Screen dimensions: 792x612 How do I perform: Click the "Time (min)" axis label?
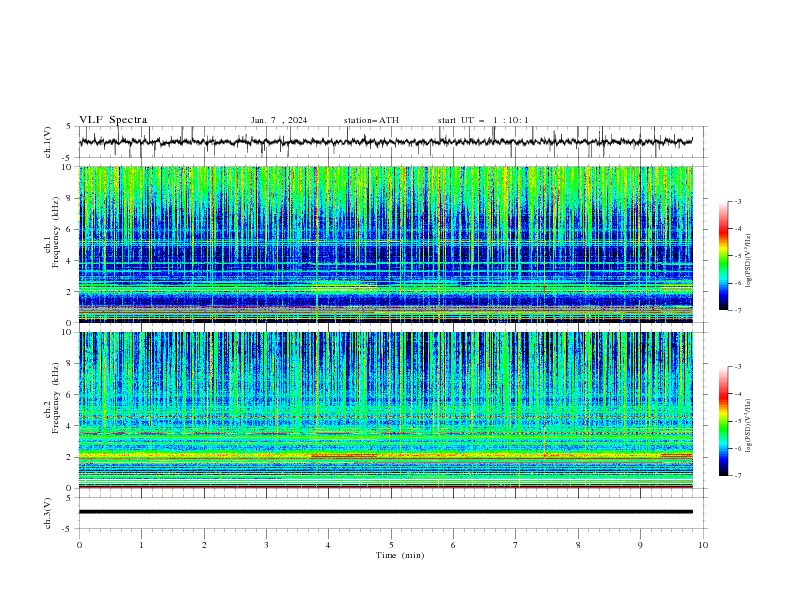(400, 555)
